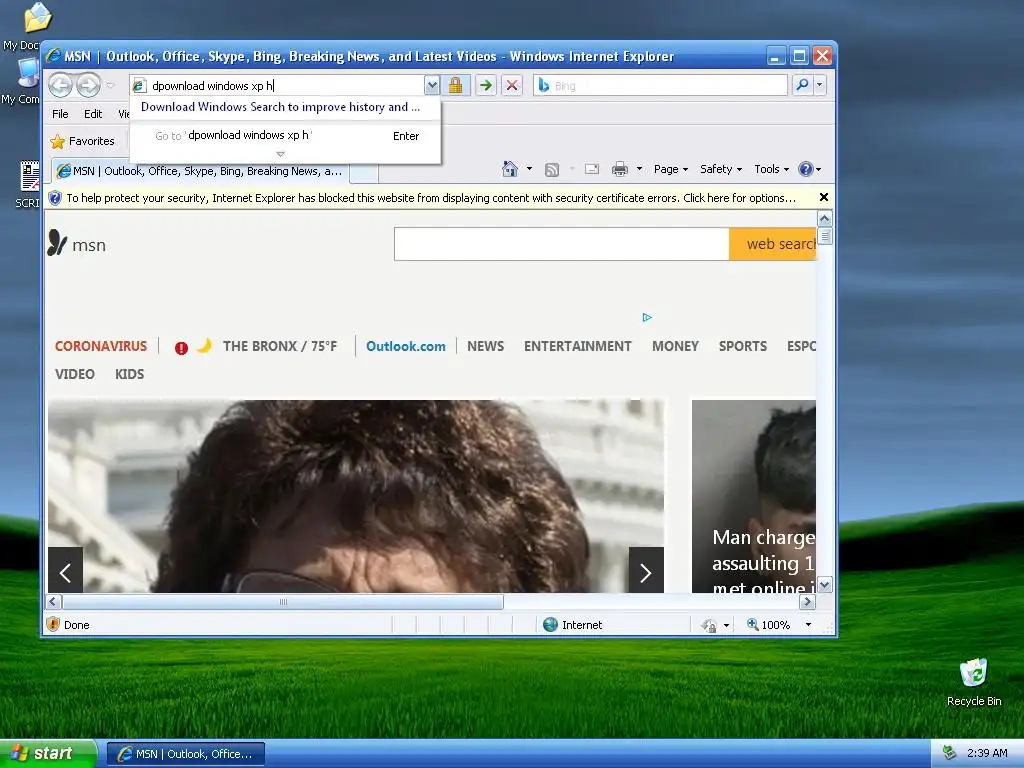
Task: Click the MSN taskbar window button
Action: pyautogui.click(x=186, y=754)
